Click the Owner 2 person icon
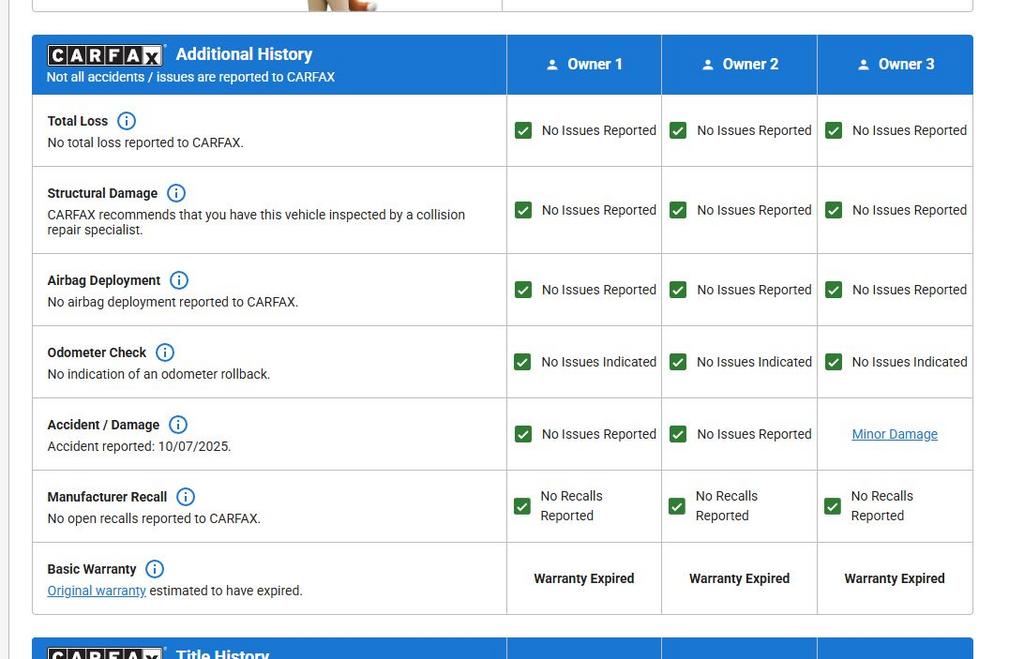Viewport: 1024px width, 659px height. pyautogui.click(x=708, y=65)
